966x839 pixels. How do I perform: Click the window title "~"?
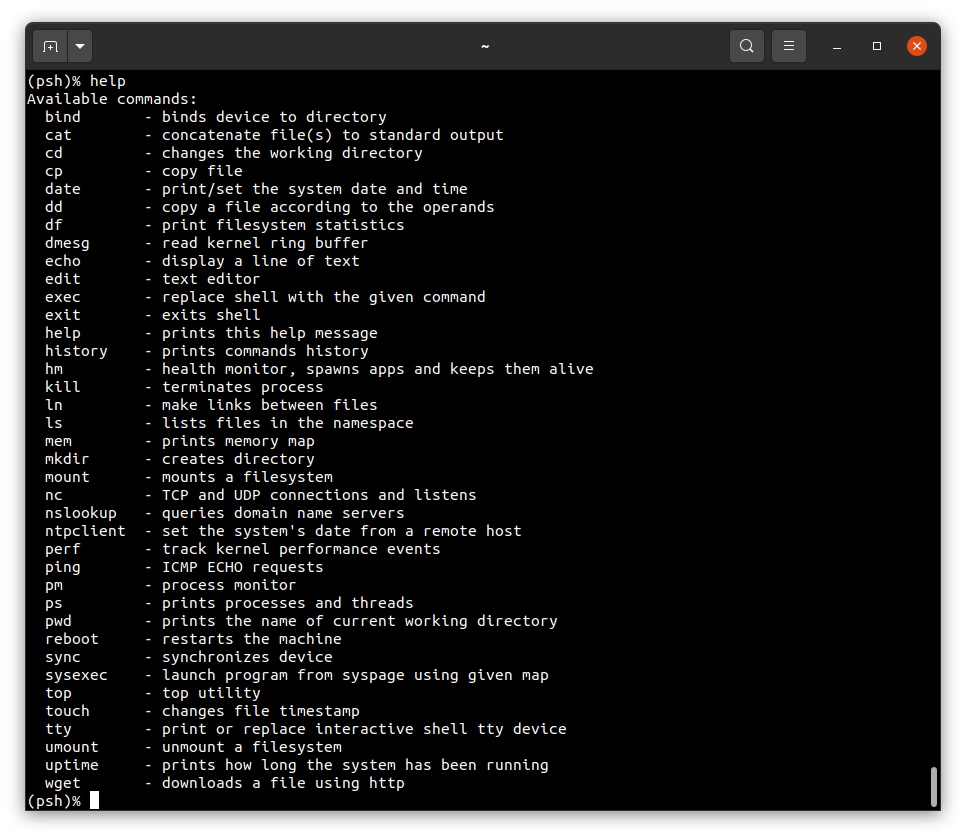pyautogui.click(x=485, y=46)
